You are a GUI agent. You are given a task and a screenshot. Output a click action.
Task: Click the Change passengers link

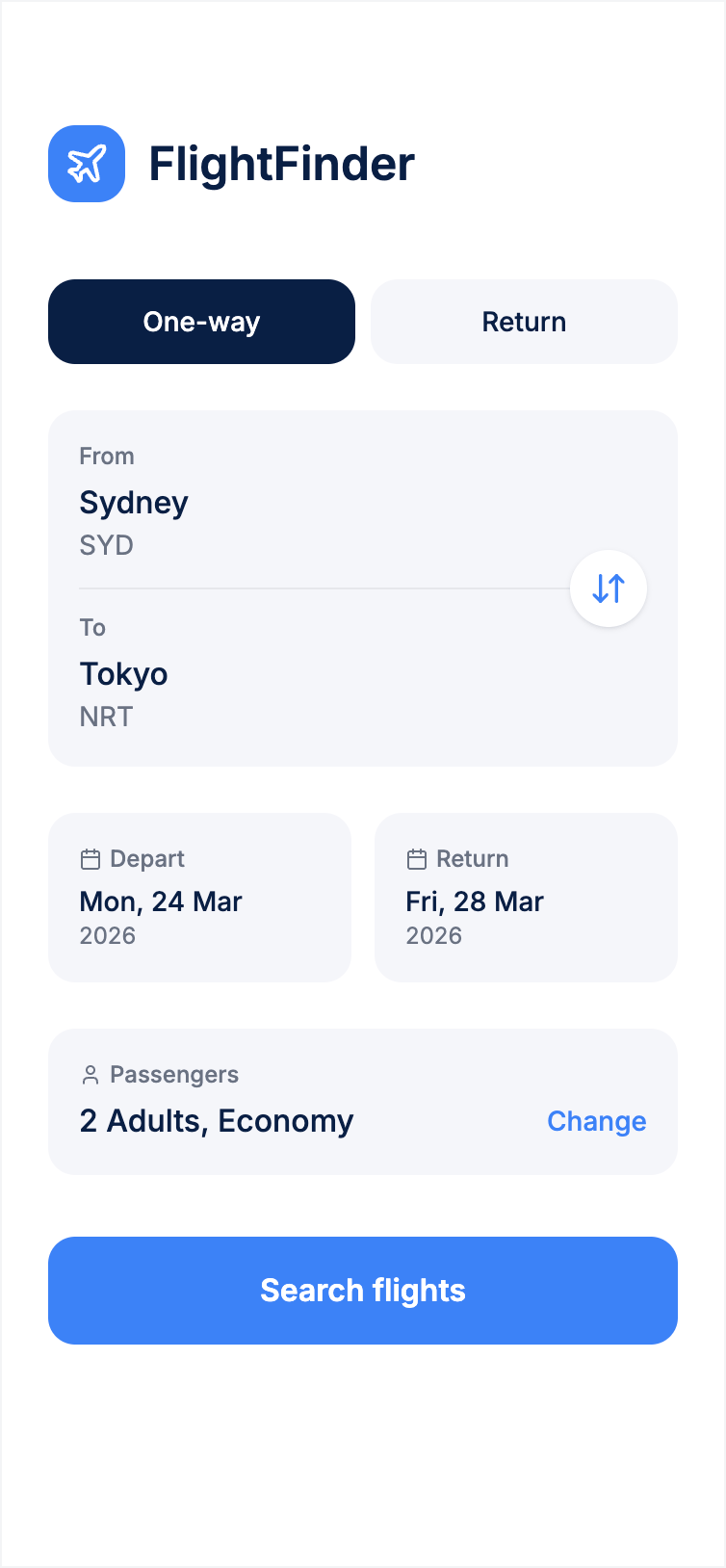pos(596,1121)
